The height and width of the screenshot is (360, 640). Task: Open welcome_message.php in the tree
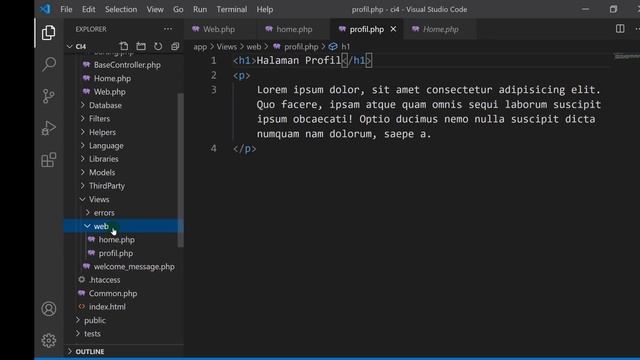134,267
